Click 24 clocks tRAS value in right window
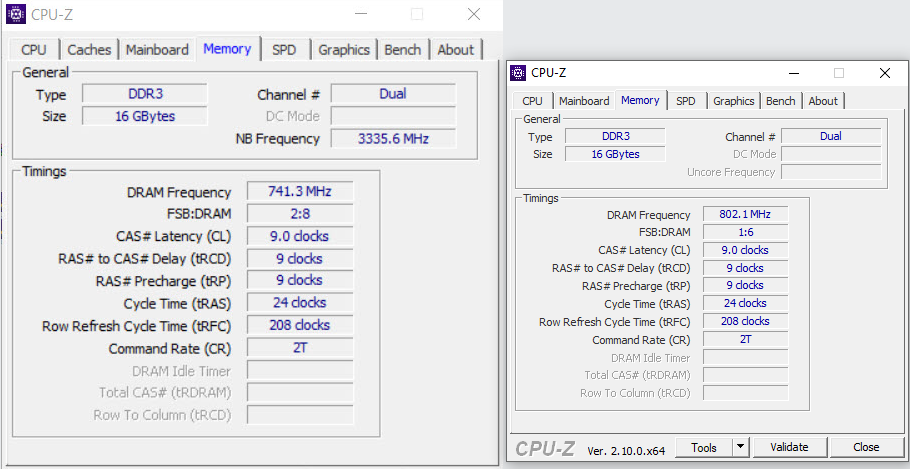Viewport: 910px width, 469px height. 745,303
